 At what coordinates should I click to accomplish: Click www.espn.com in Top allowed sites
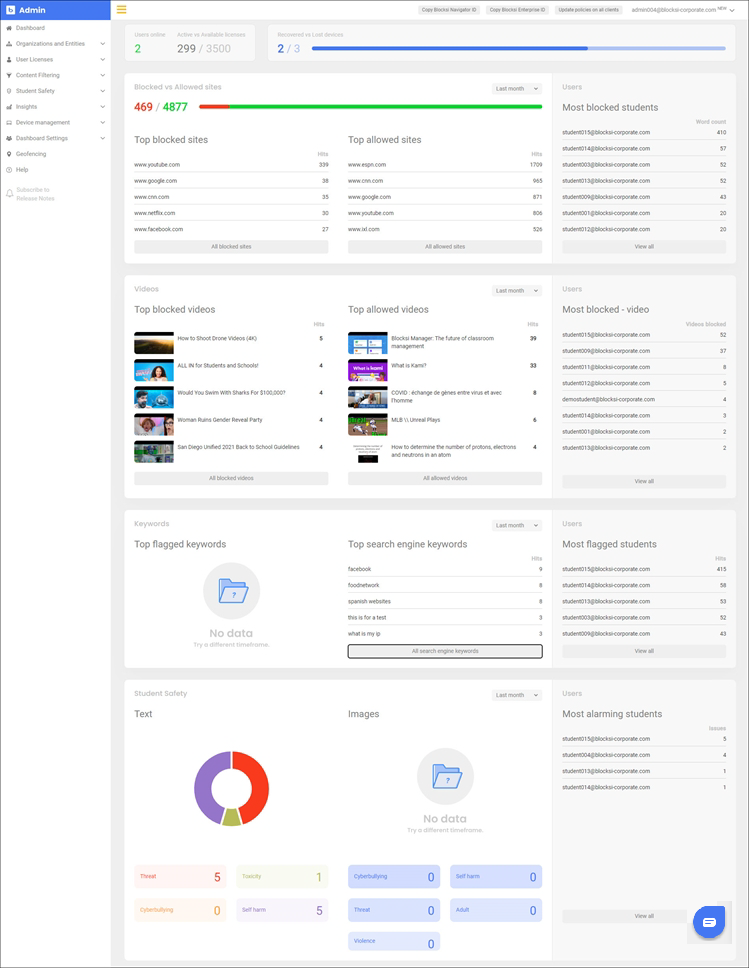tap(367, 165)
